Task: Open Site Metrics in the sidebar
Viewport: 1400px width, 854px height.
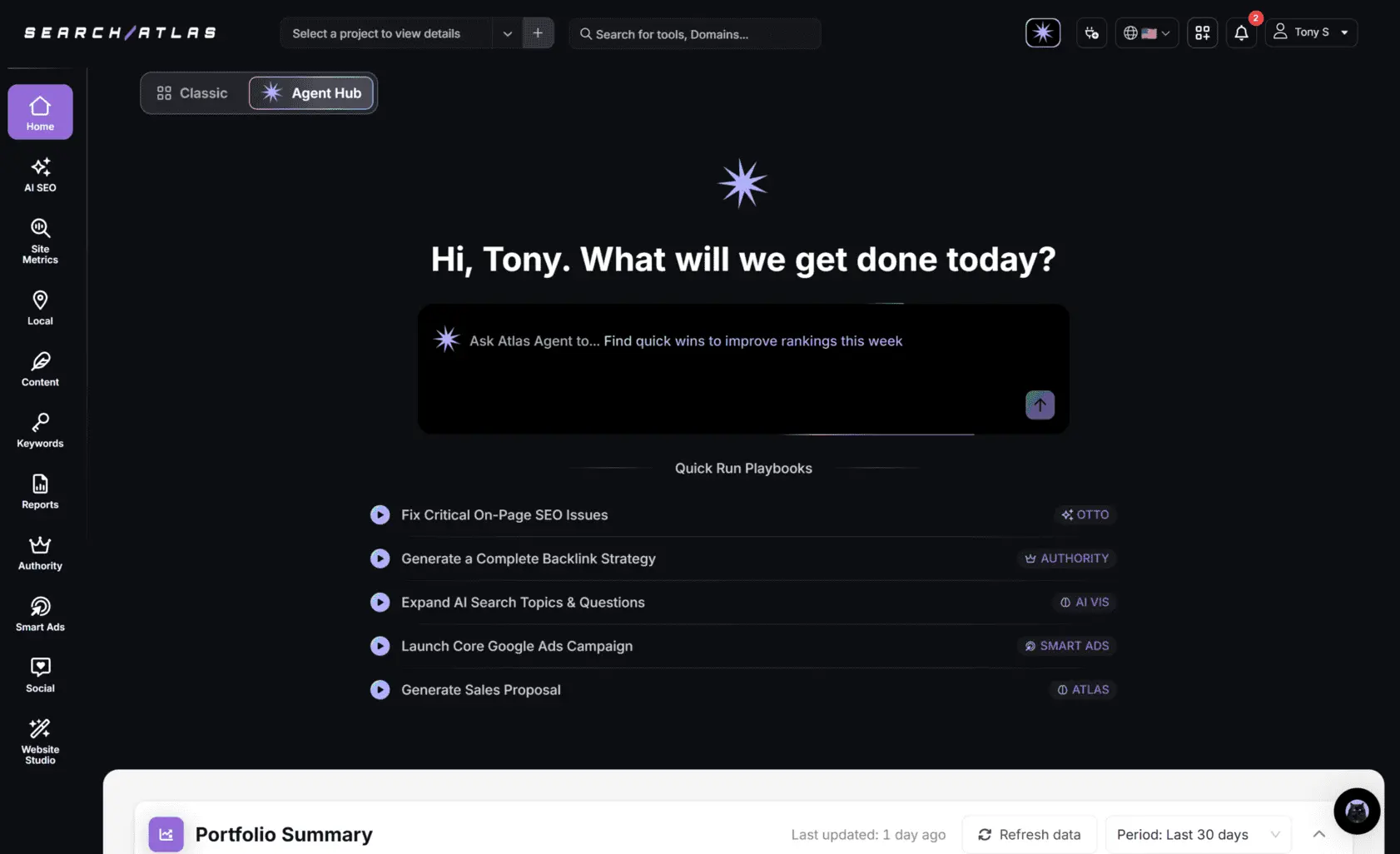Action: click(40, 241)
